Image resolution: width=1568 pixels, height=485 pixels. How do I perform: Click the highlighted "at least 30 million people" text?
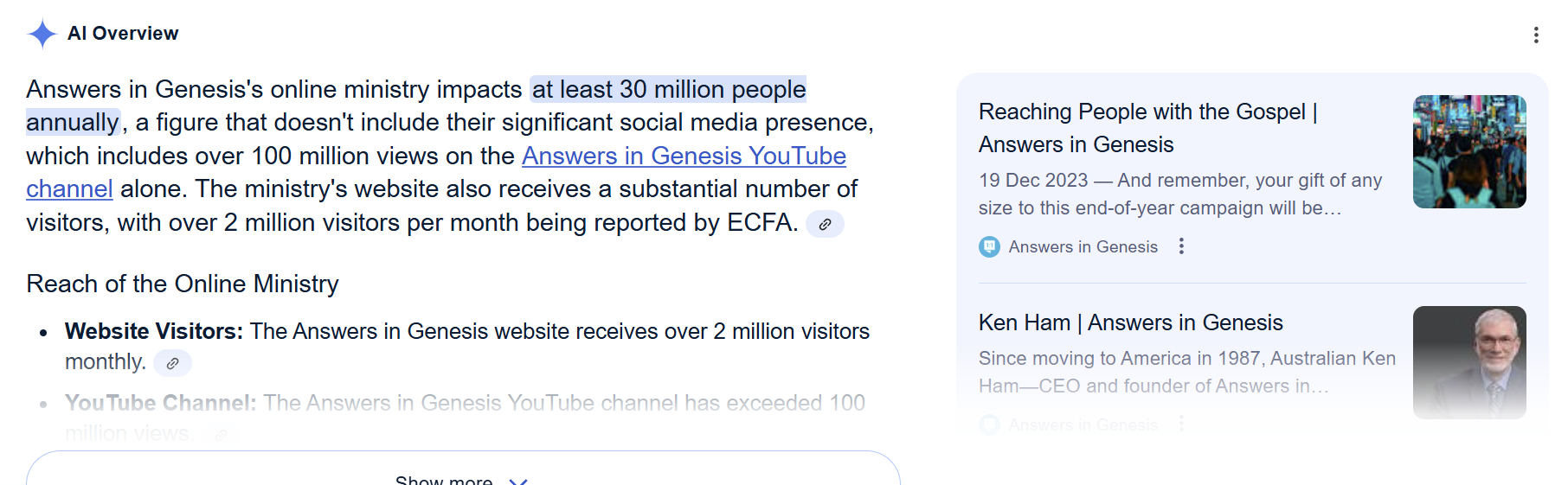tap(668, 90)
